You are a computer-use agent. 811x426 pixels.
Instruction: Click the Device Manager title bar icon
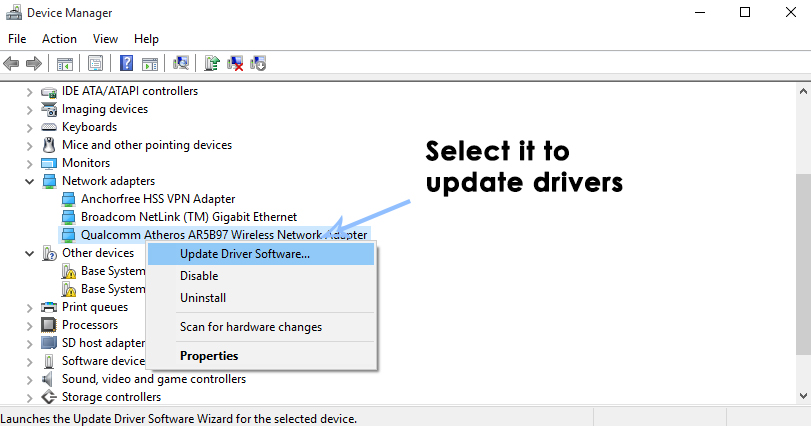(x=13, y=12)
